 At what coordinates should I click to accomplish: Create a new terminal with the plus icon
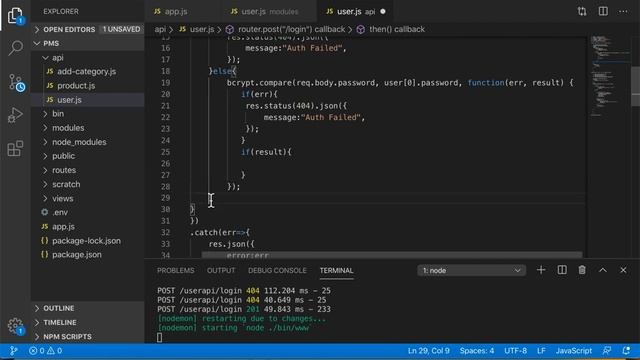tap(541, 270)
